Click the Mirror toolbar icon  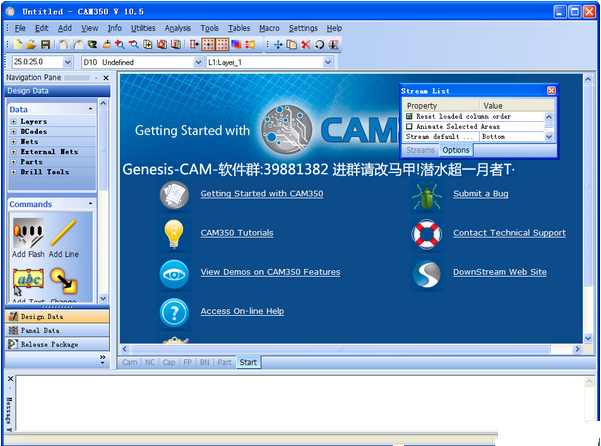(333, 45)
